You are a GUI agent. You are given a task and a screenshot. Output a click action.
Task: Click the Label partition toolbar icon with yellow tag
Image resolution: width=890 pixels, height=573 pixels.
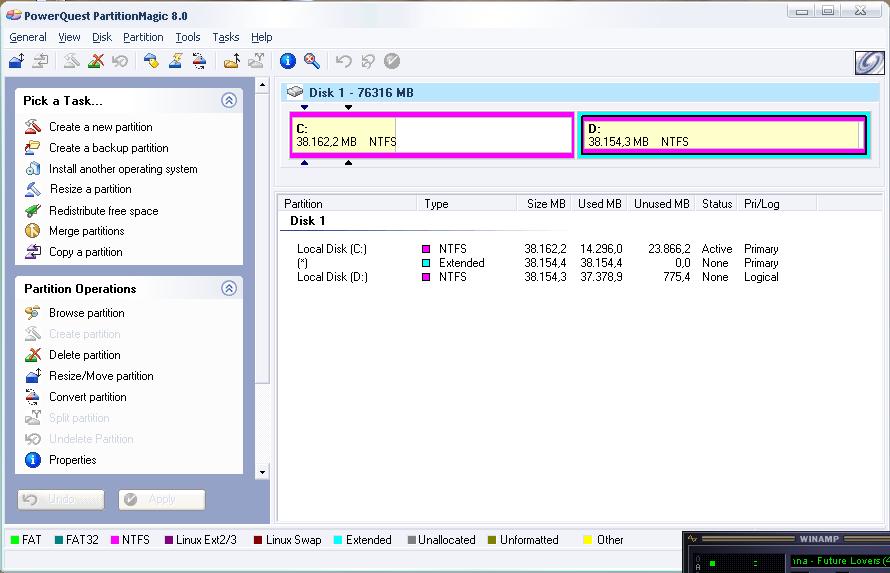151,61
